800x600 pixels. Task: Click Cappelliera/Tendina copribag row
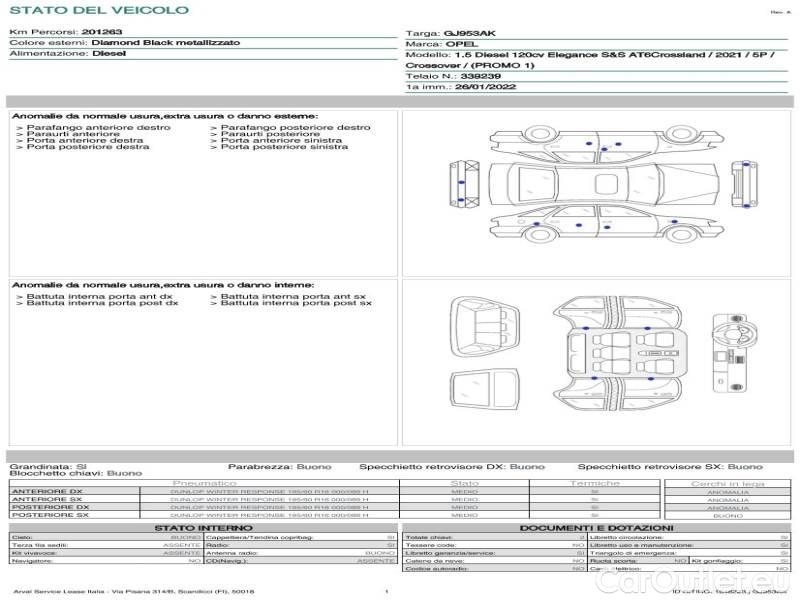(x=301, y=537)
